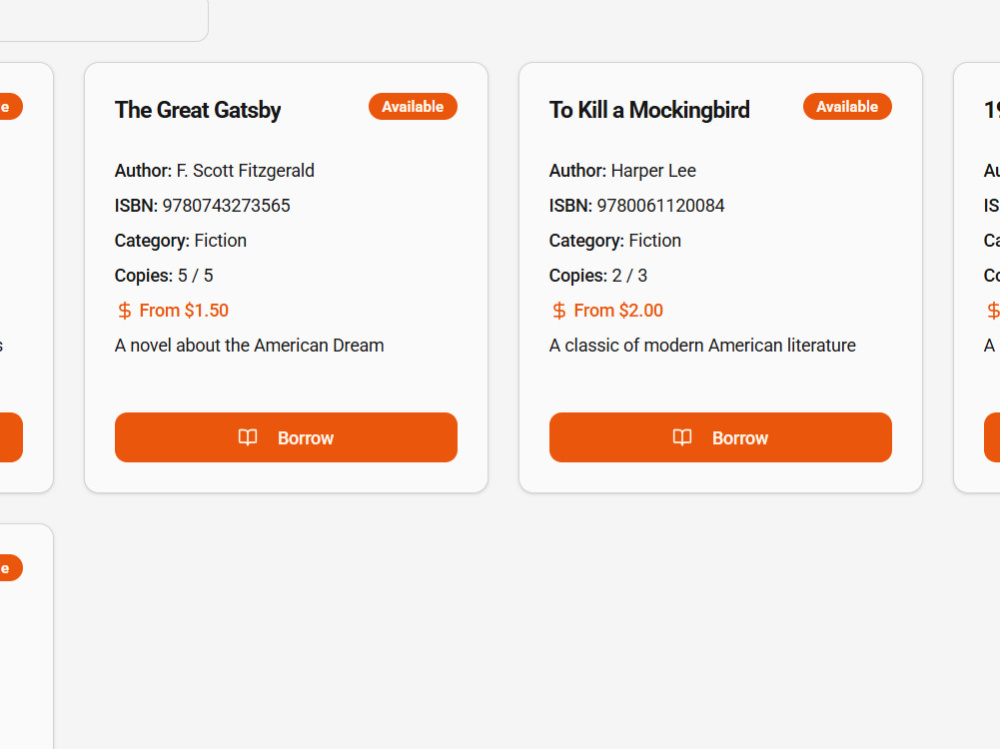Click the From $2.00 price text
The image size is (1000, 749).
pyautogui.click(x=618, y=311)
